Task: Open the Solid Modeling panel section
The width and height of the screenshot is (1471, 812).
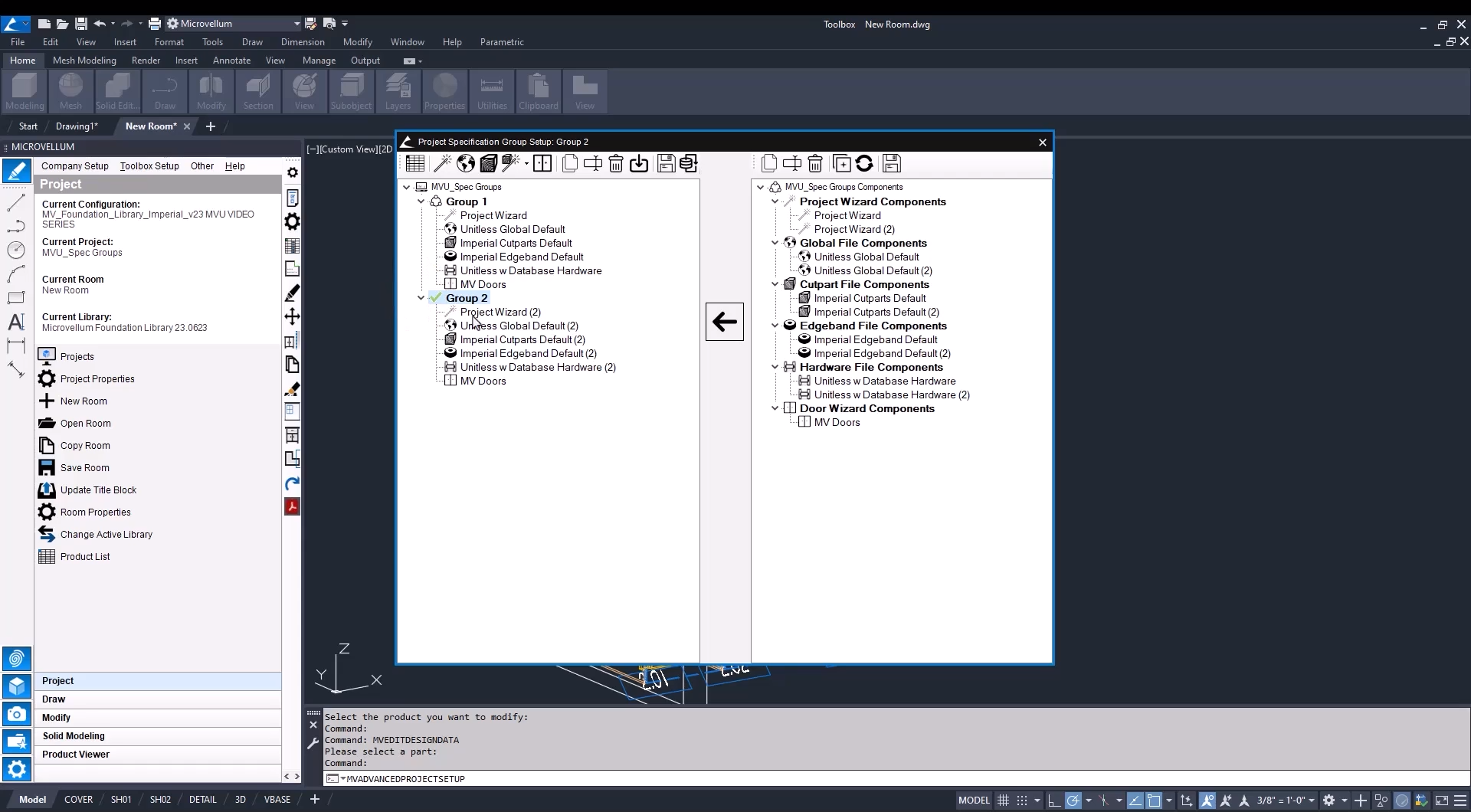Action: 158,736
